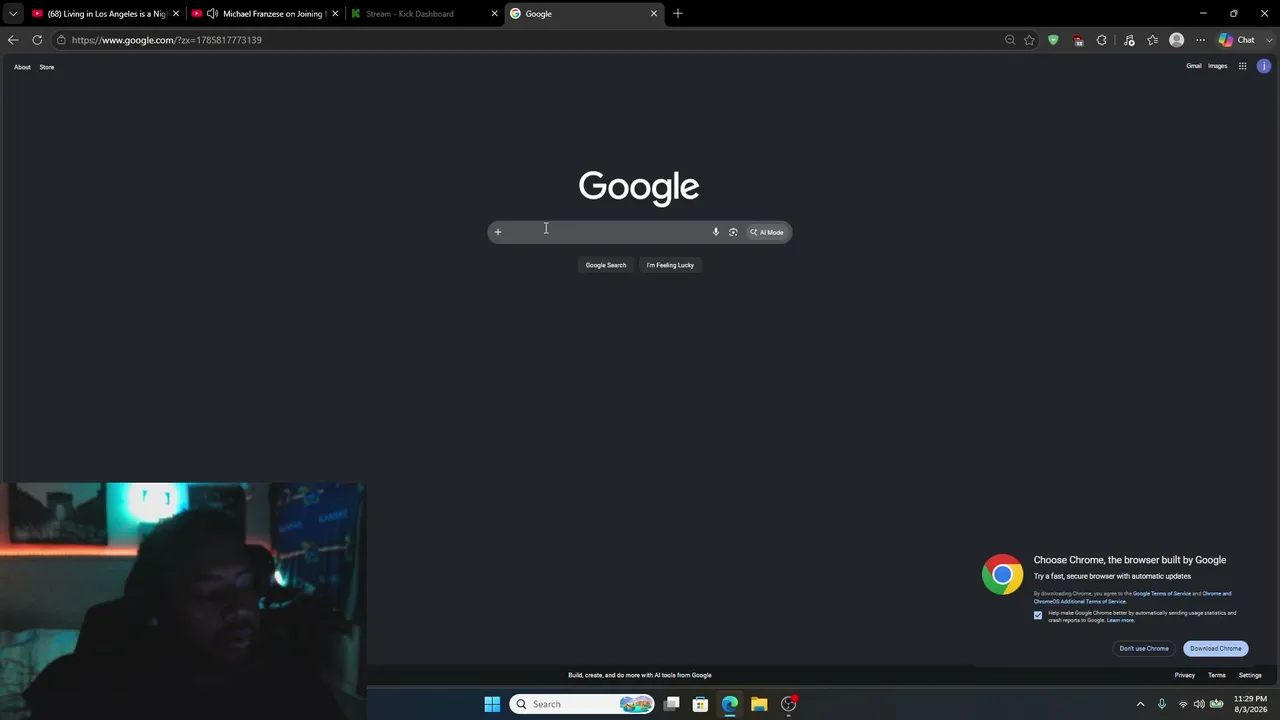The width and height of the screenshot is (1280, 720).
Task: Open the Settings footer link
Action: (1251, 675)
